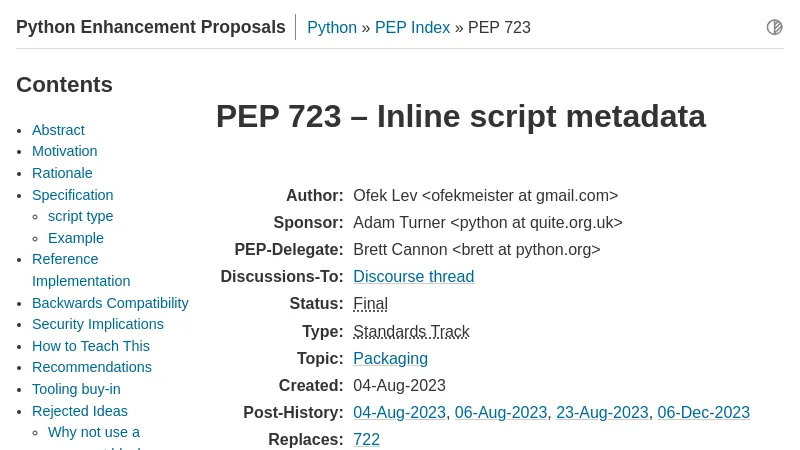Jump to Rejected Ideas section

tap(79, 411)
